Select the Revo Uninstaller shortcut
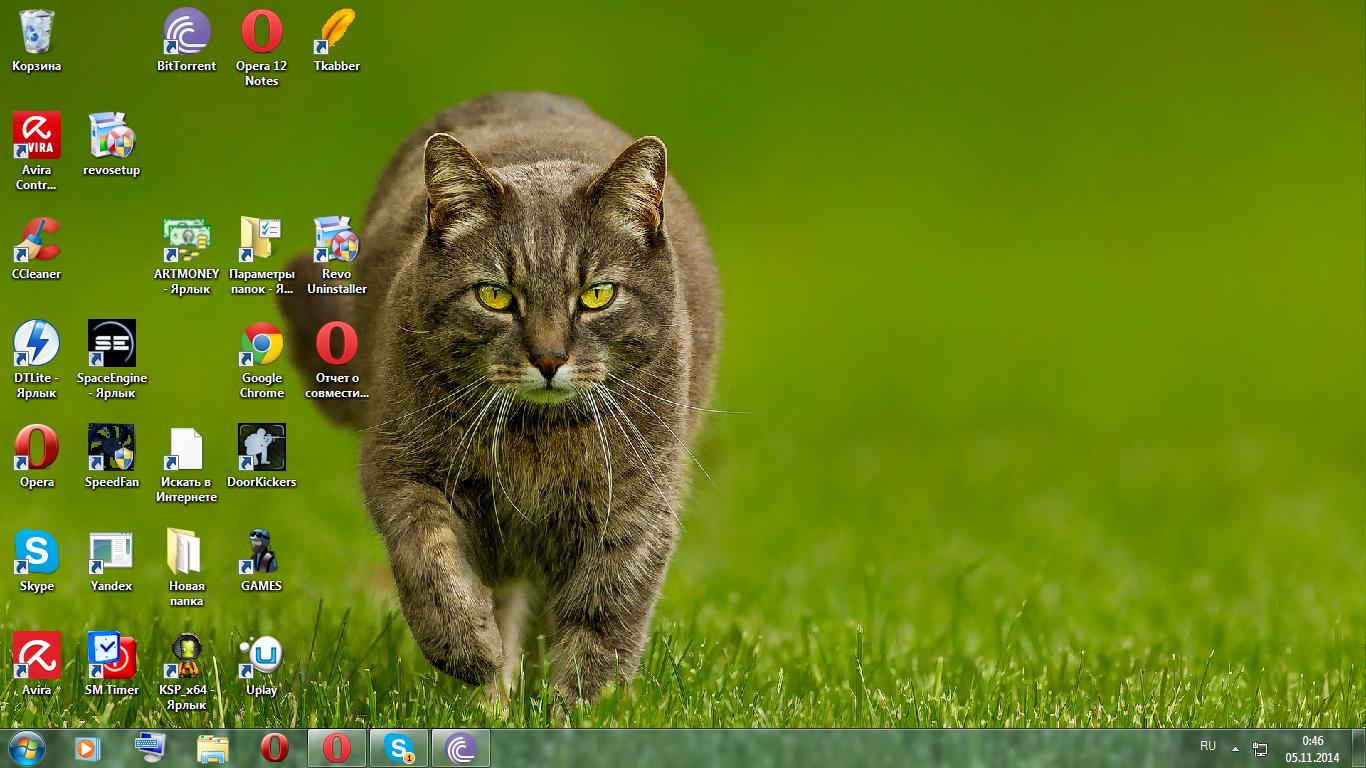 337,256
